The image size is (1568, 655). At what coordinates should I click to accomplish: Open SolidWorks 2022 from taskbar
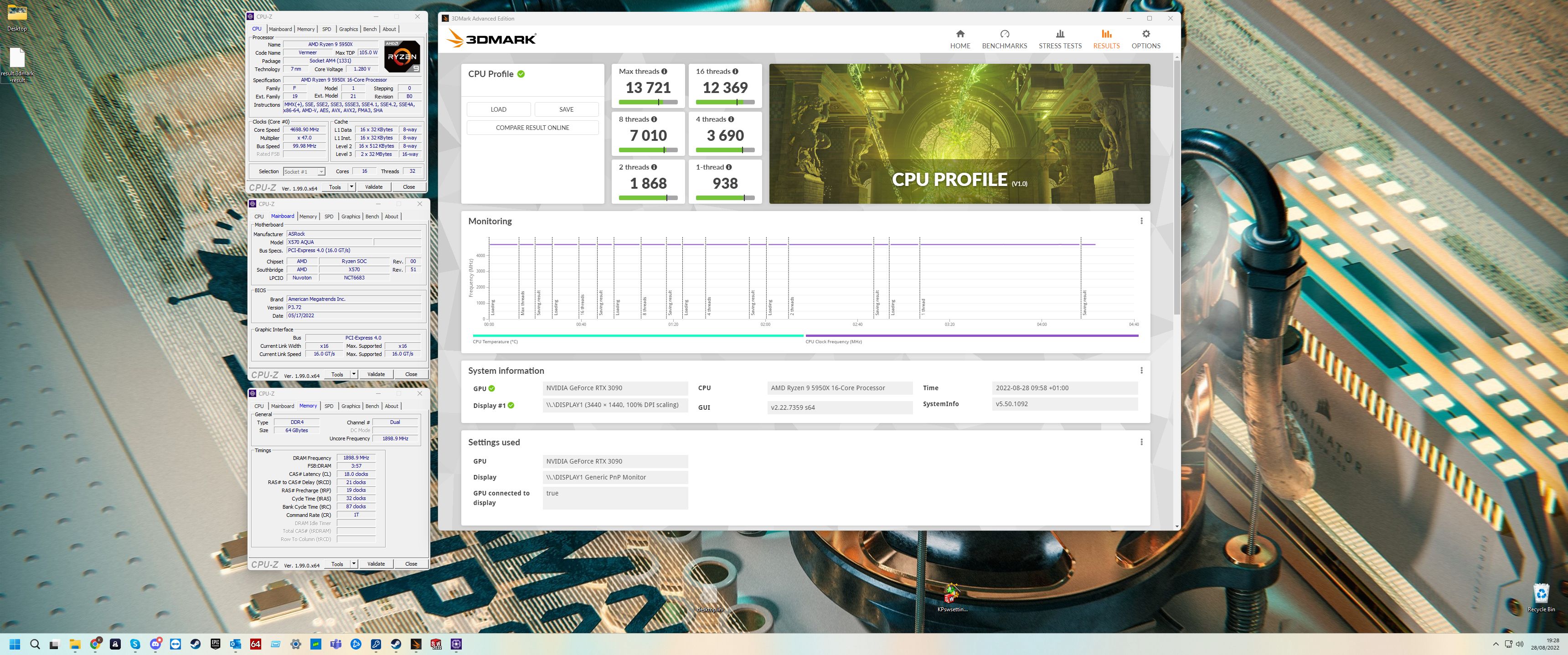point(436,644)
